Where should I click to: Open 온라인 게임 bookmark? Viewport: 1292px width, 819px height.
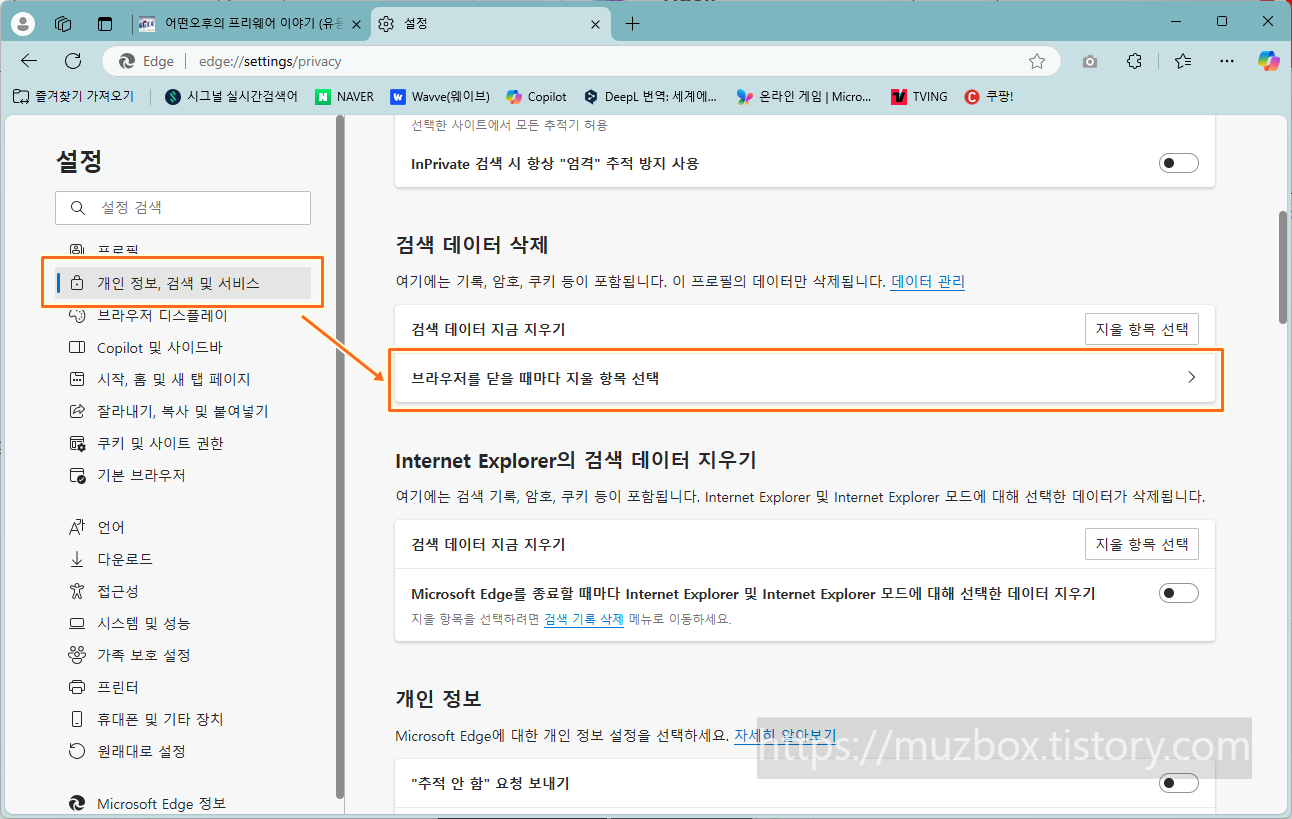[804, 97]
